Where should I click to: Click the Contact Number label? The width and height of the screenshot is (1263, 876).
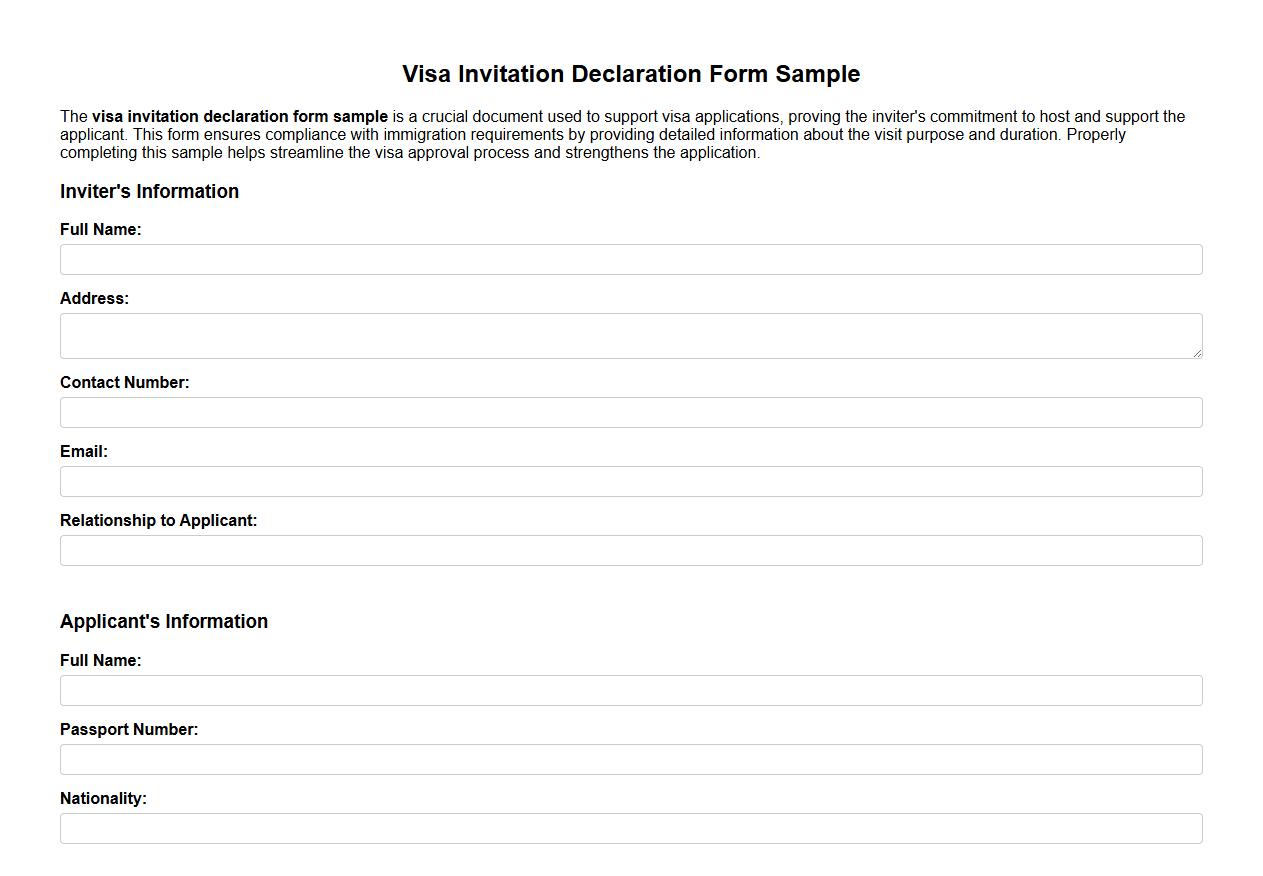pos(124,382)
